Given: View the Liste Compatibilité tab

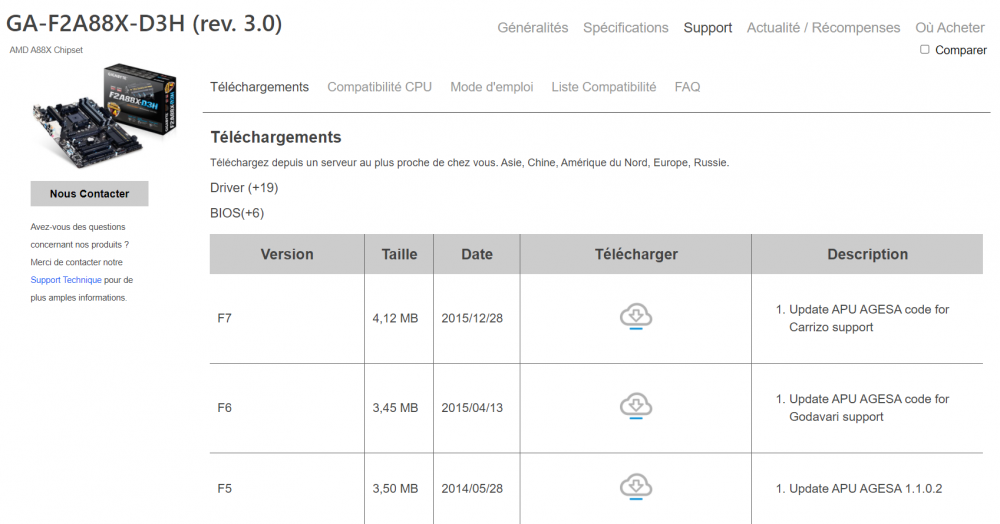Looking at the screenshot, I should (x=604, y=87).
